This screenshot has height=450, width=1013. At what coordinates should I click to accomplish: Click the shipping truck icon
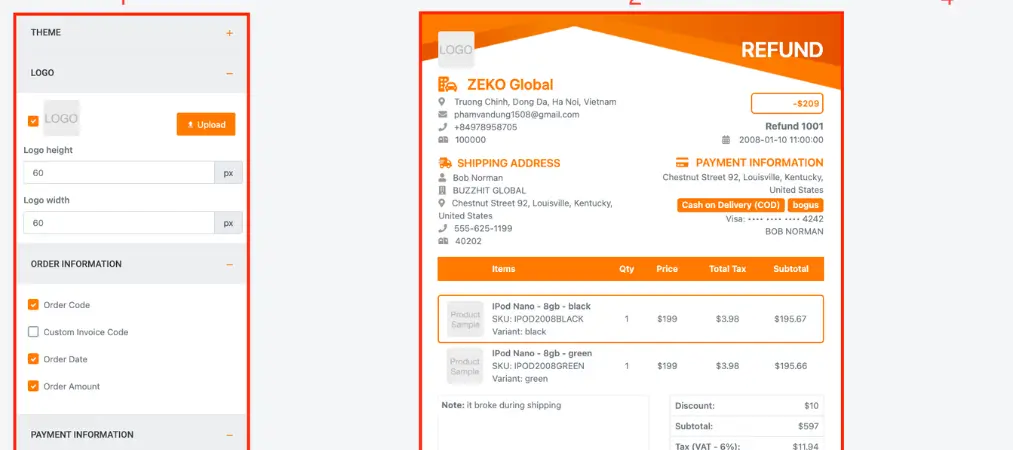[x=444, y=163]
